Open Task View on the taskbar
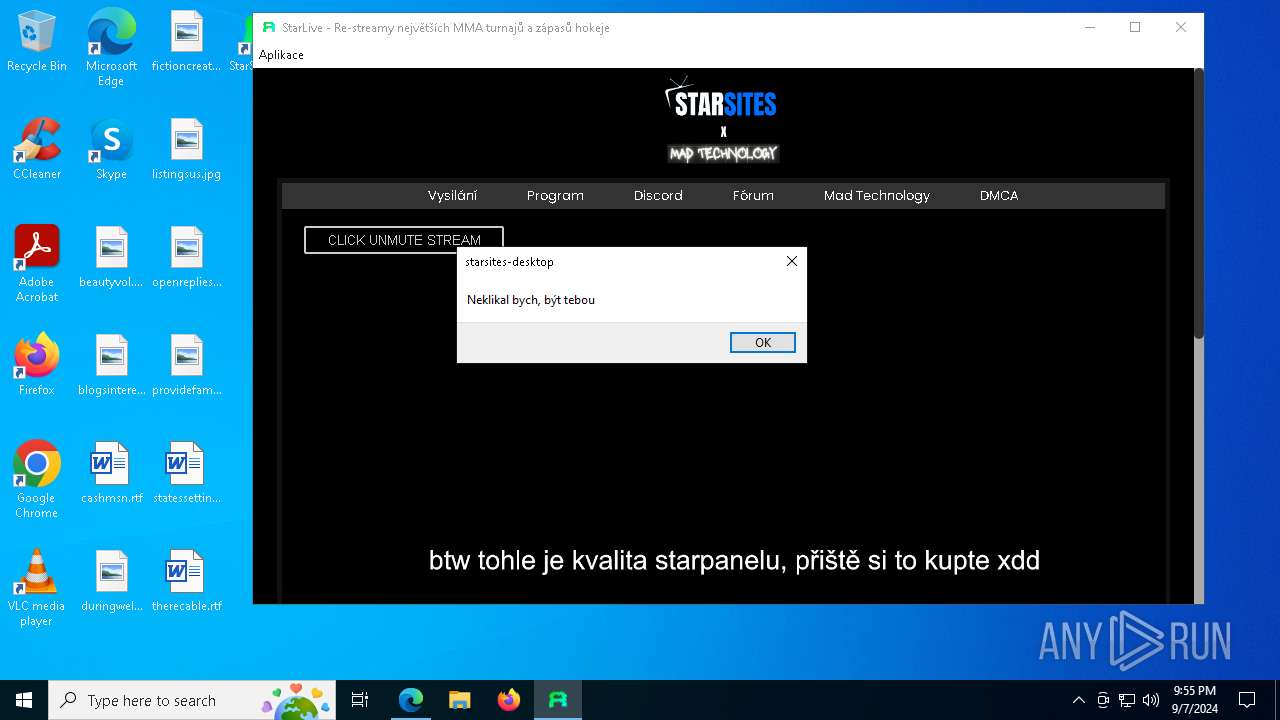The width and height of the screenshot is (1280, 720). pyautogui.click(x=360, y=700)
